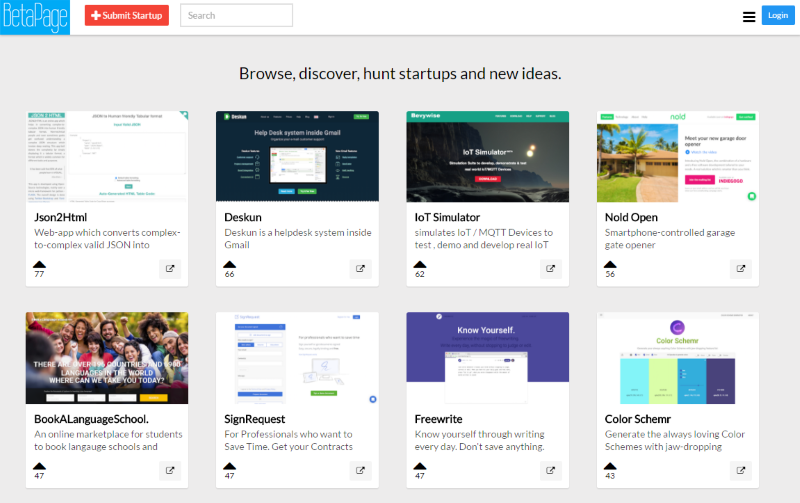Click the Freewrite title link
This screenshot has width=800, height=503.
tap(438, 419)
